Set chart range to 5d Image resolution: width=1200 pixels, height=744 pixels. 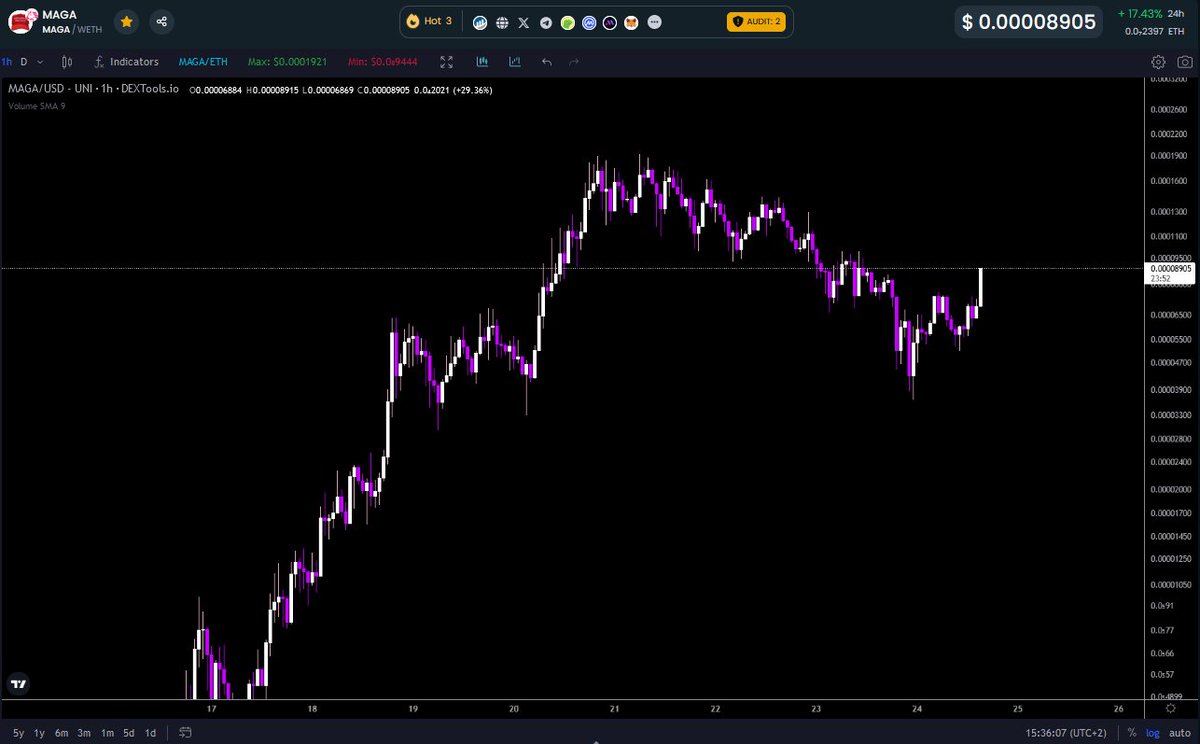[x=129, y=733]
